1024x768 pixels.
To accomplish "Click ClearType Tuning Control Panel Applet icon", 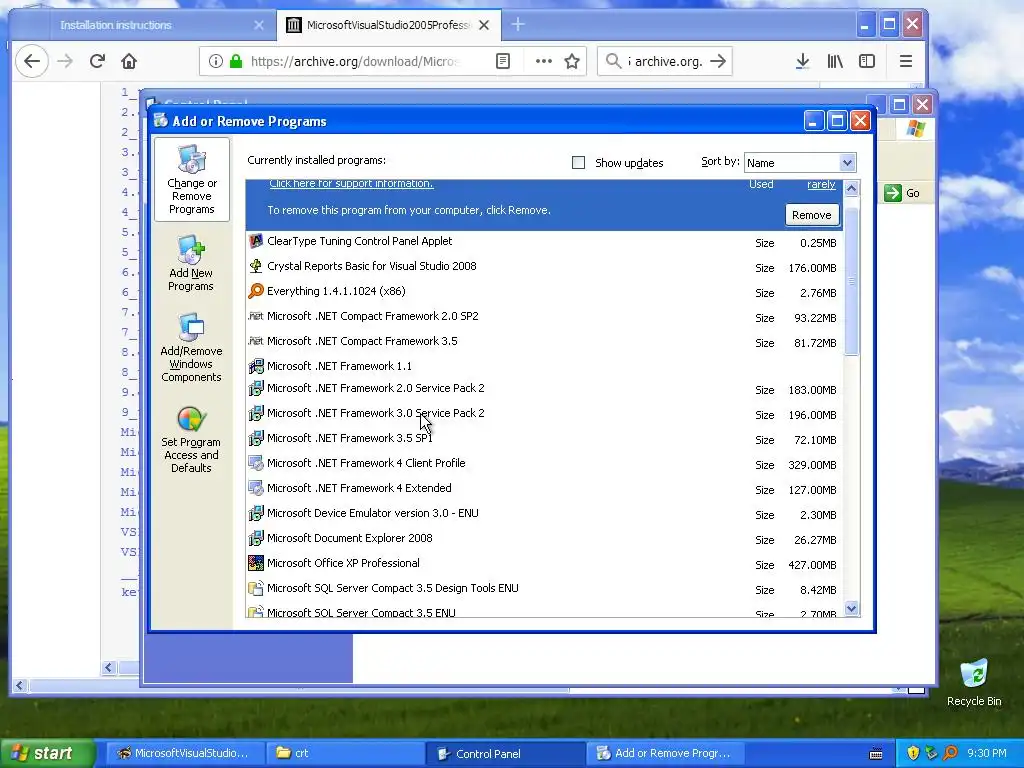I will pyautogui.click(x=256, y=241).
